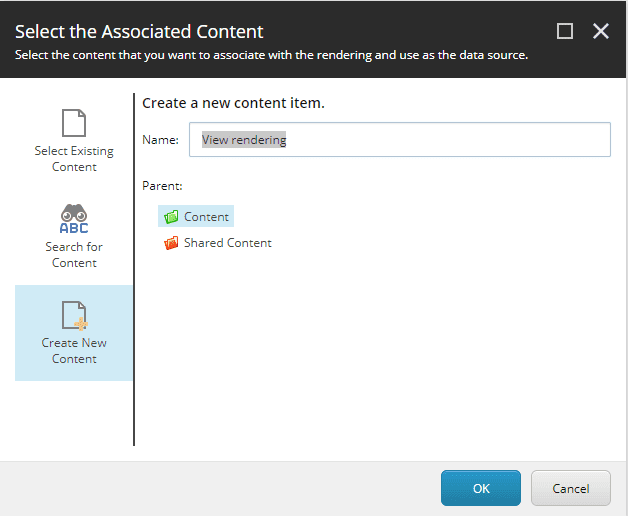Confirm with the OK button

point(481,488)
